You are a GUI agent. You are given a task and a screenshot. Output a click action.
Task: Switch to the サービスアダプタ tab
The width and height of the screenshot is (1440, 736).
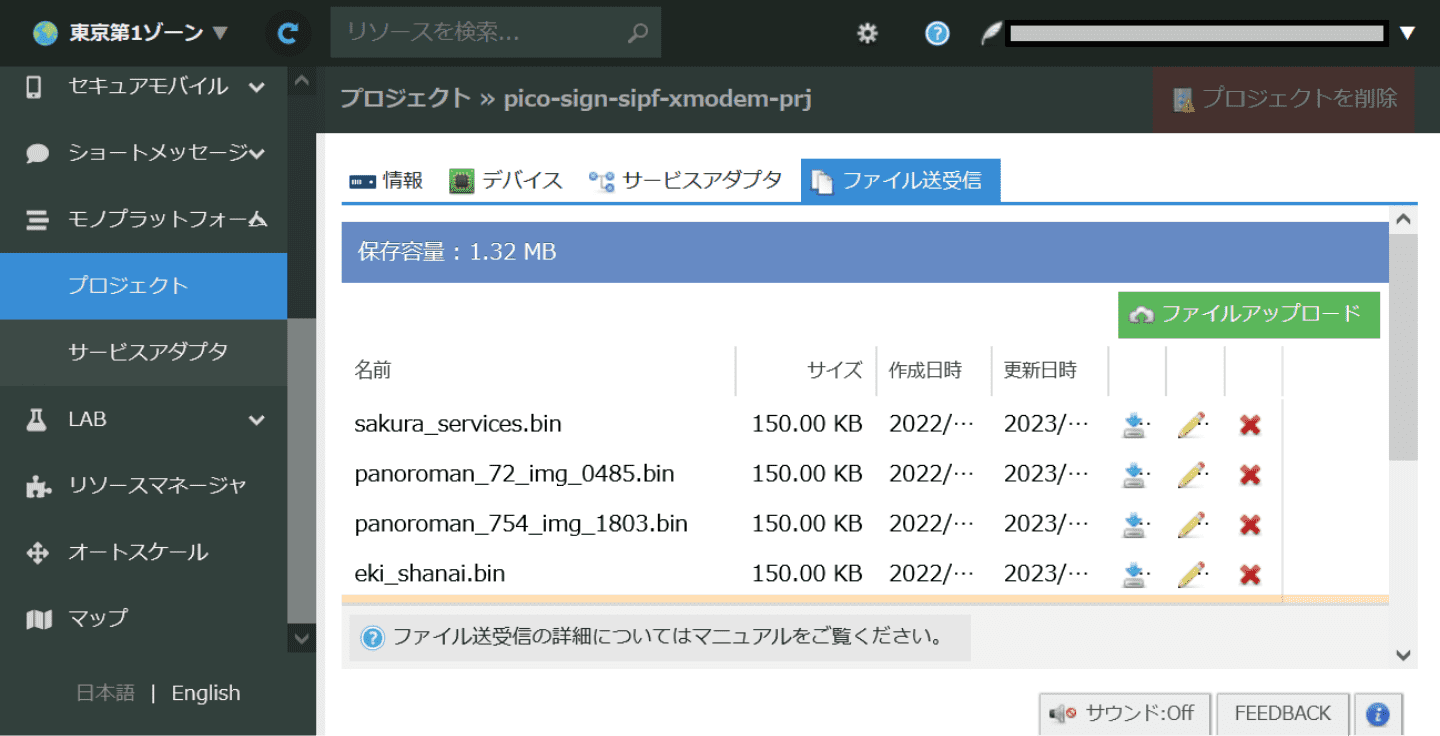(686, 181)
